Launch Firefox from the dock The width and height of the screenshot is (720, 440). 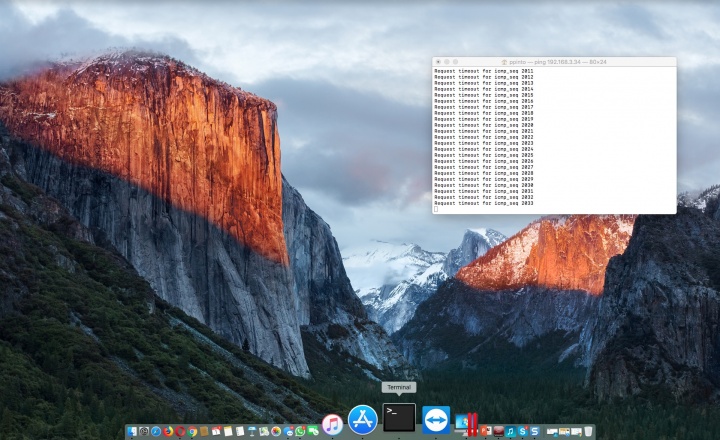point(168,432)
